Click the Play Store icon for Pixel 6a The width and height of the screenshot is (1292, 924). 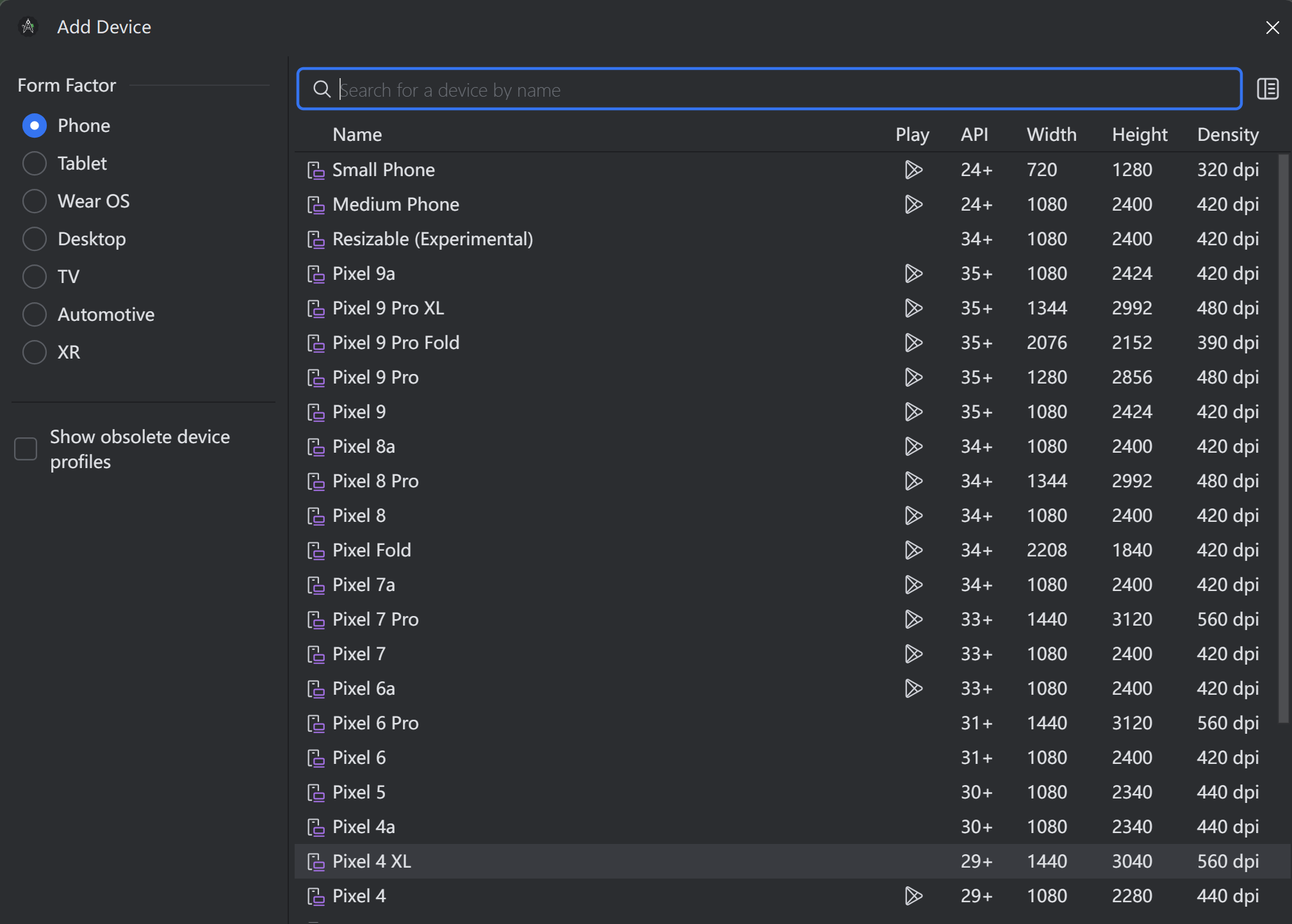point(913,688)
